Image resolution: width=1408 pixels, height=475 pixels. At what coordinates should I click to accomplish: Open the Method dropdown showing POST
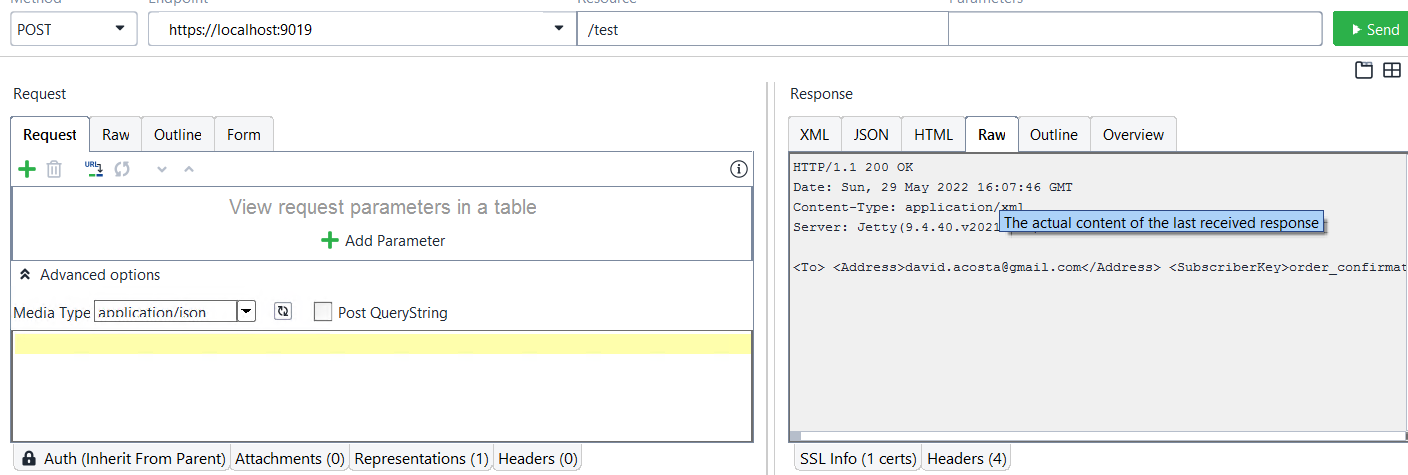click(x=74, y=29)
